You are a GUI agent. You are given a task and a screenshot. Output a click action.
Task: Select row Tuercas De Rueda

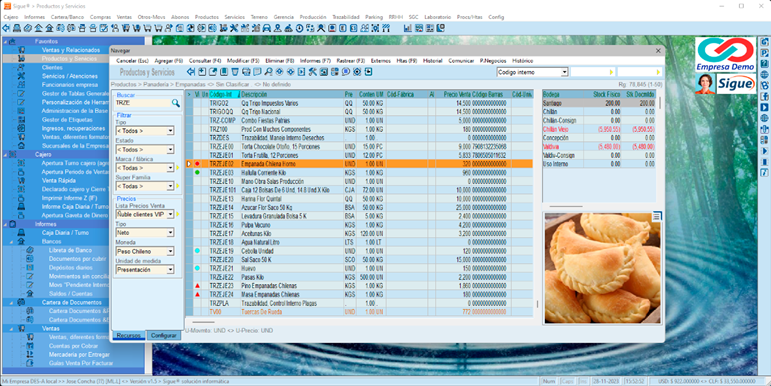click(x=360, y=312)
